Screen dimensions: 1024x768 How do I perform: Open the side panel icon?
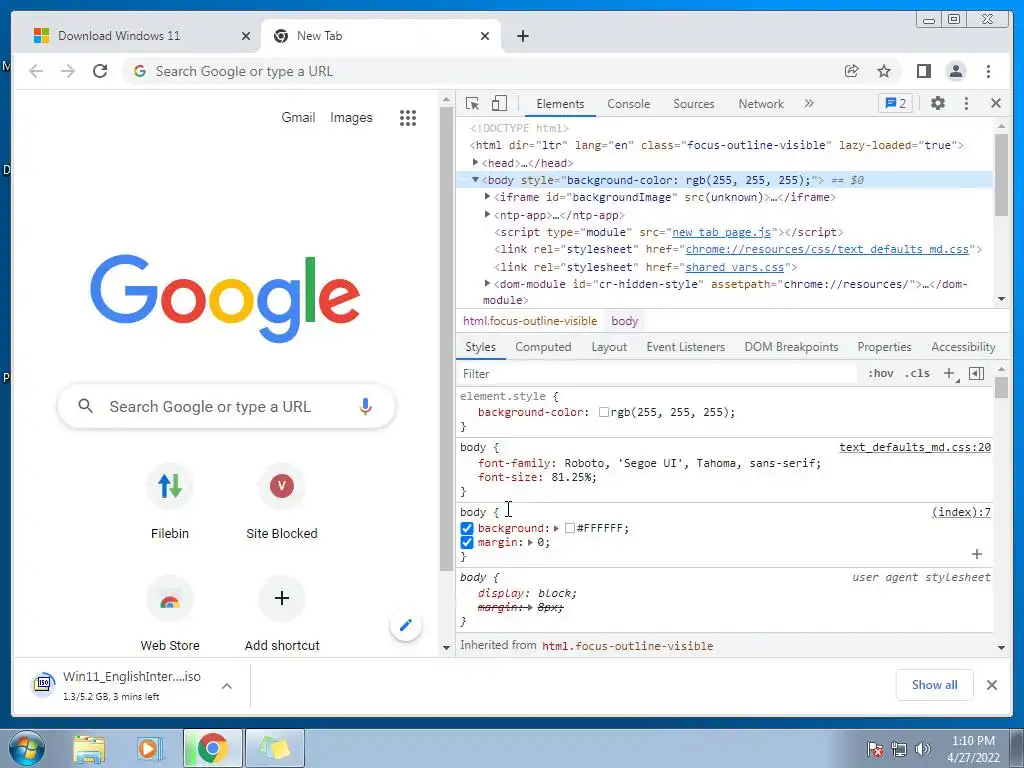923,71
